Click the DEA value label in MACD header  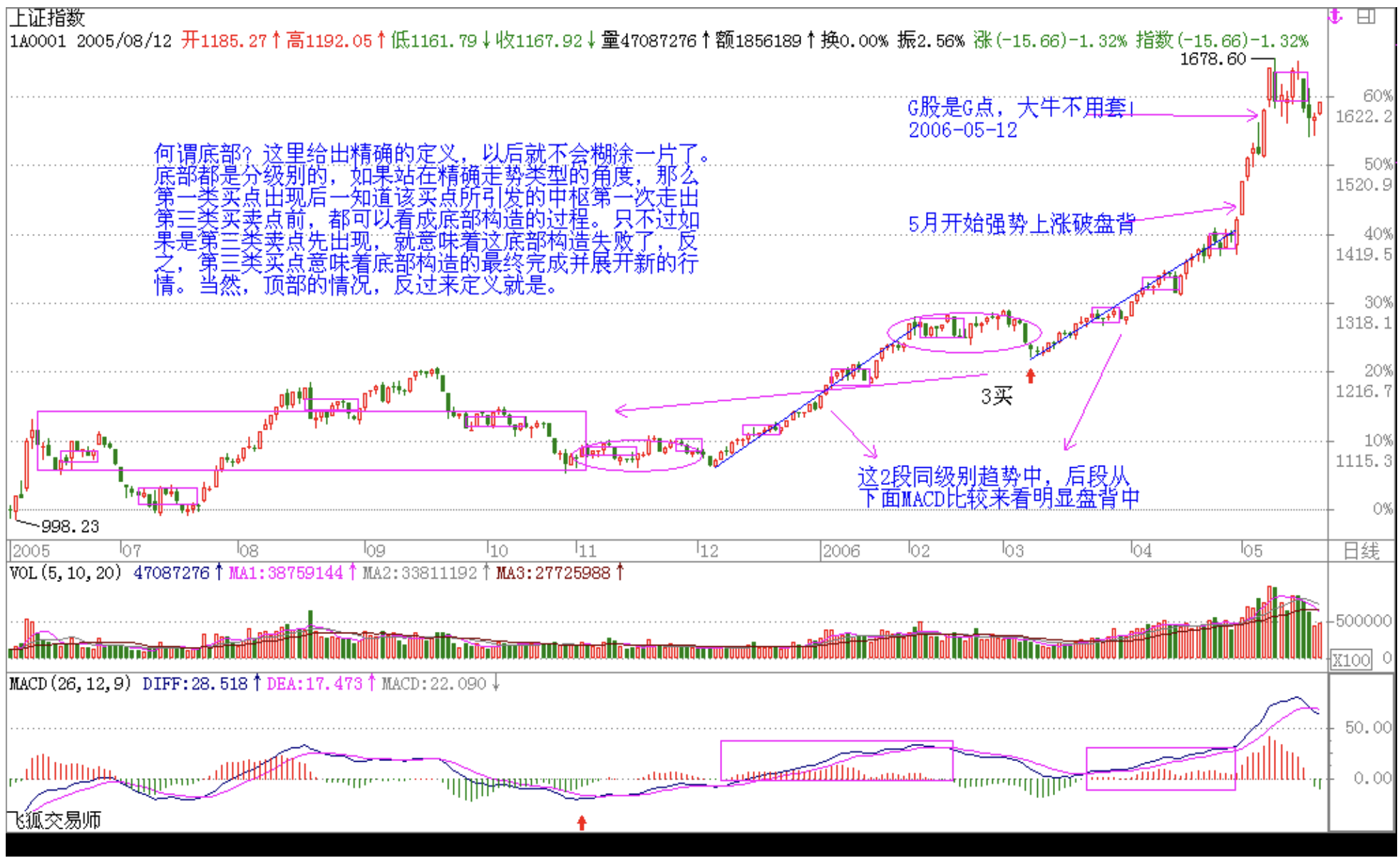[314, 684]
